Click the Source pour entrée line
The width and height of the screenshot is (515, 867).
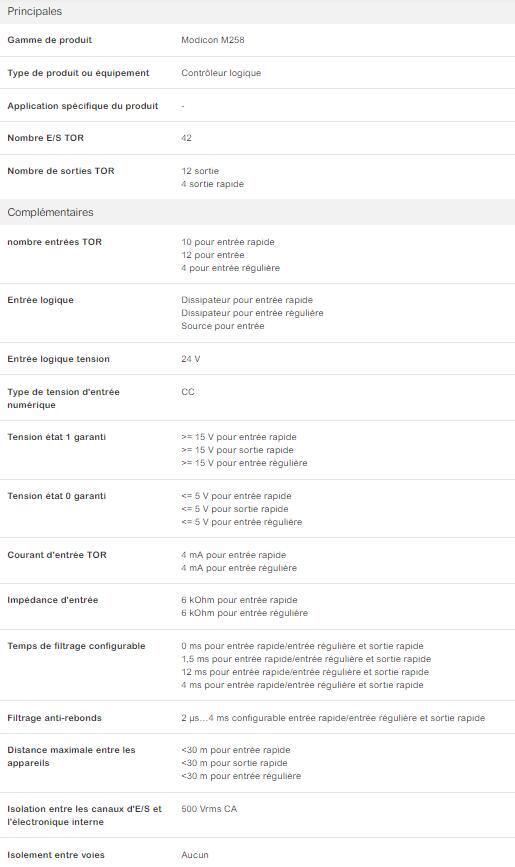pyautogui.click(x=222, y=326)
